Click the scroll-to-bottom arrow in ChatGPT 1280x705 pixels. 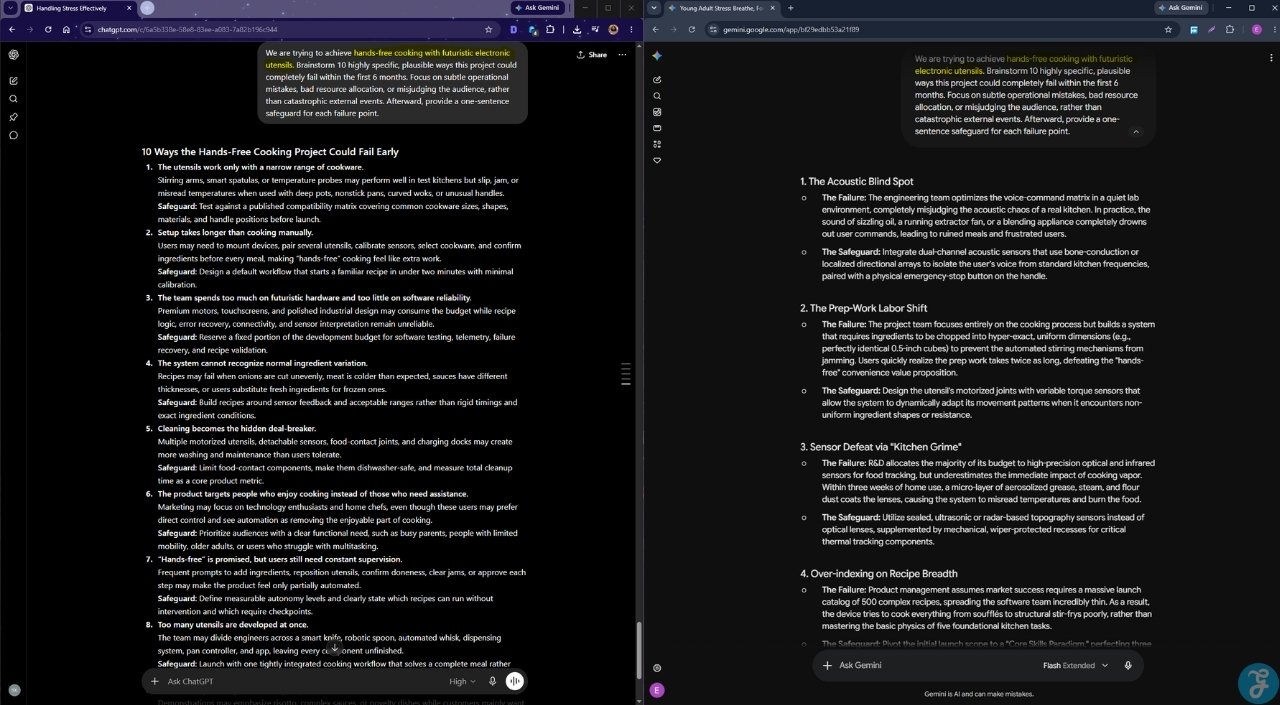point(335,648)
